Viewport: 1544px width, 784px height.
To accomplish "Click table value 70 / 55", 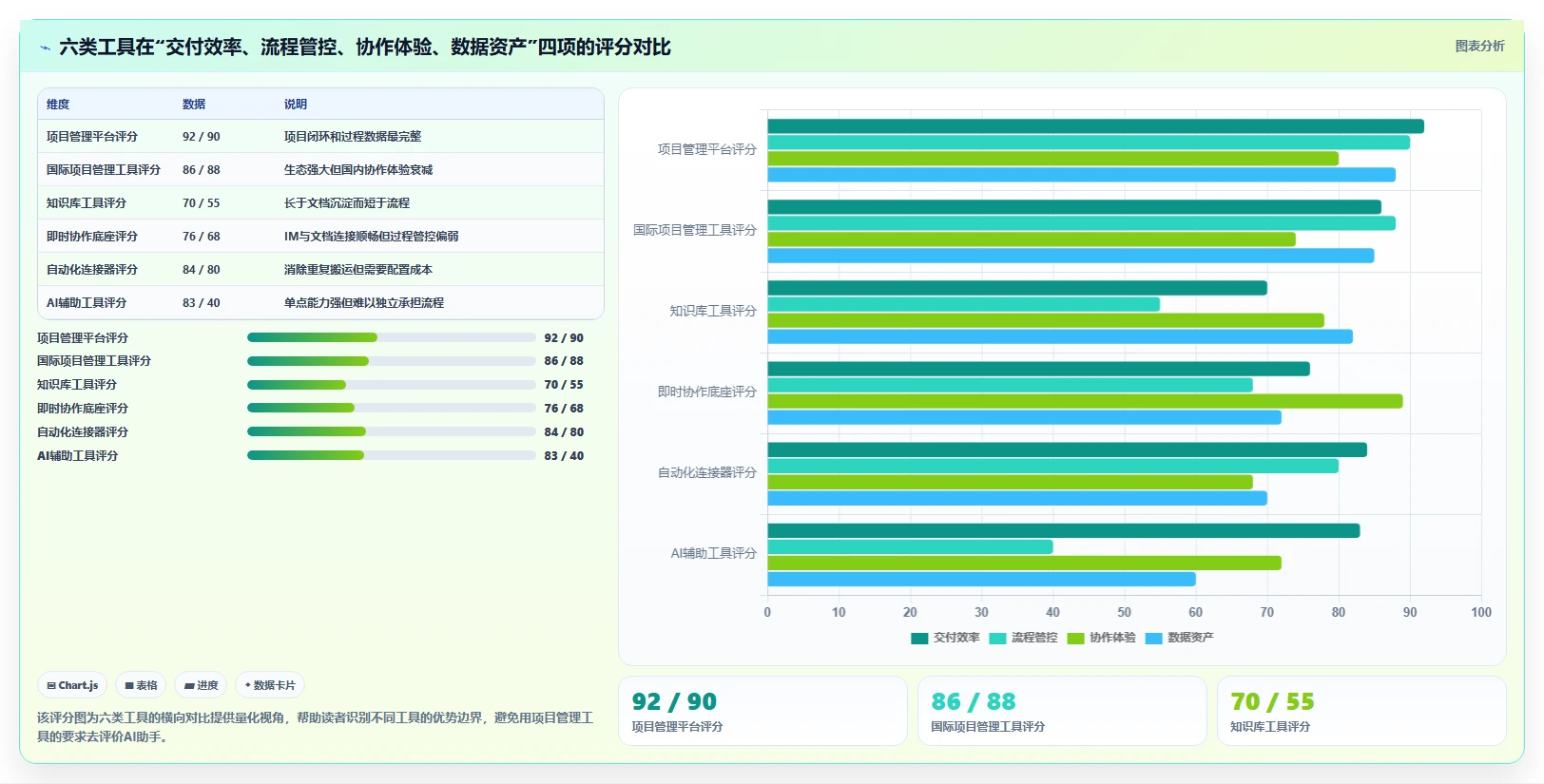I will pyautogui.click(x=201, y=203).
